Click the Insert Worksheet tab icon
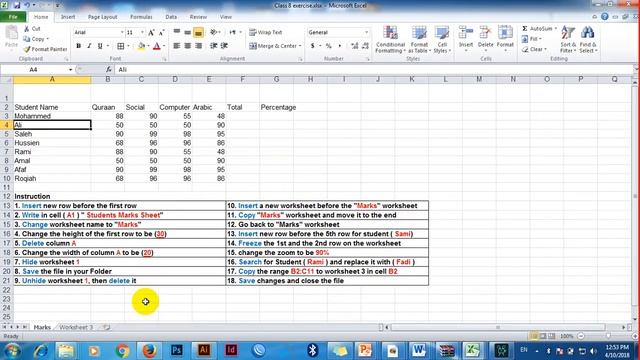This screenshot has height=360, width=640. [107, 327]
